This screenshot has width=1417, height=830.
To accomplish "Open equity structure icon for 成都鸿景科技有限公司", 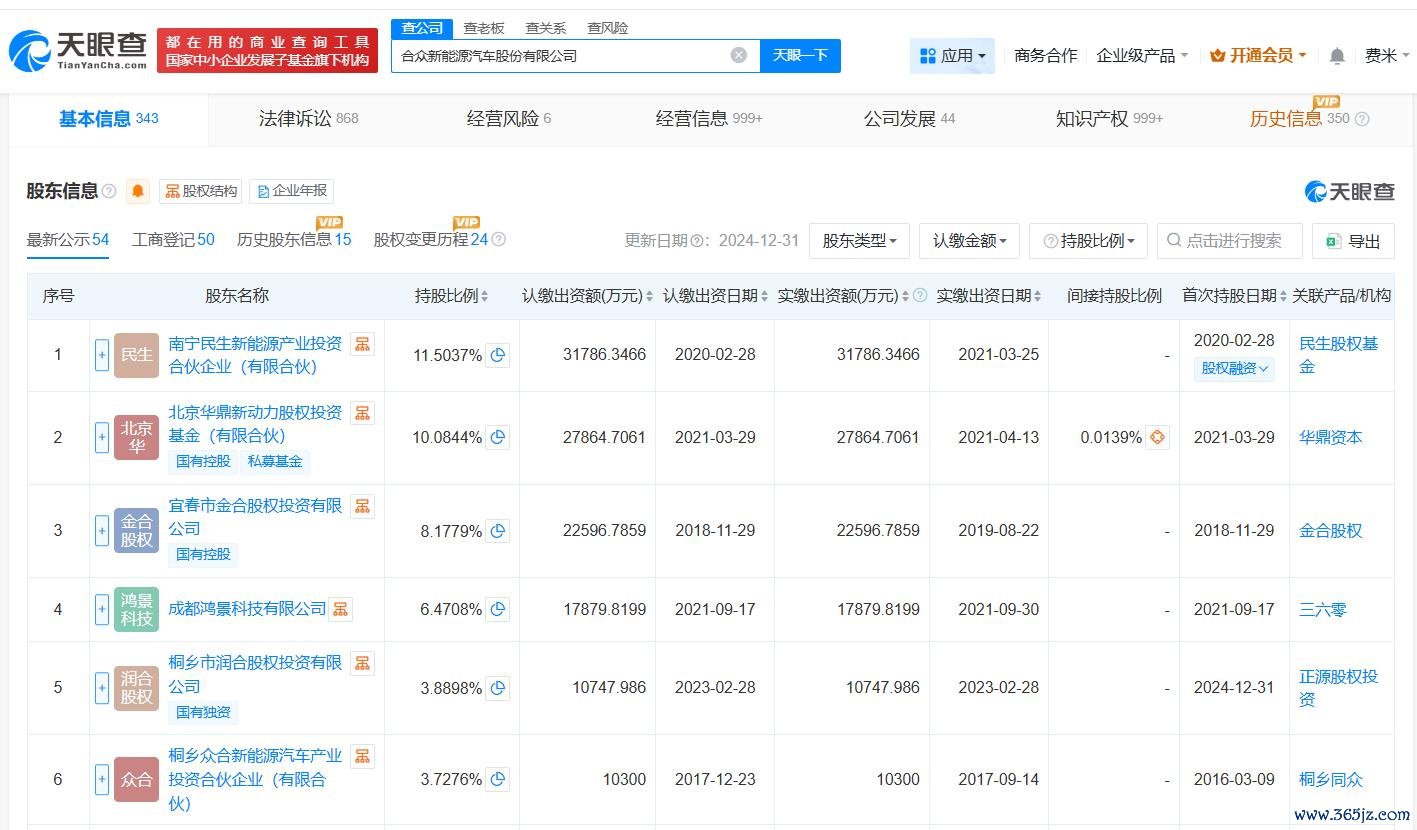I will click(x=341, y=609).
